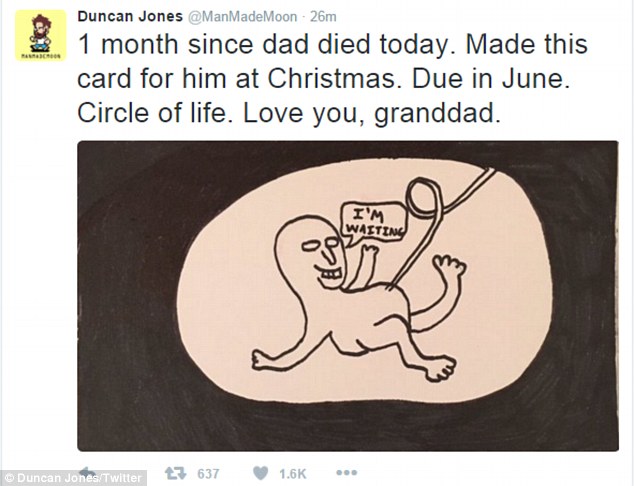Screen dimensions: 634x486
Task: Click the 1.6K likes count
Action: point(293,473)
